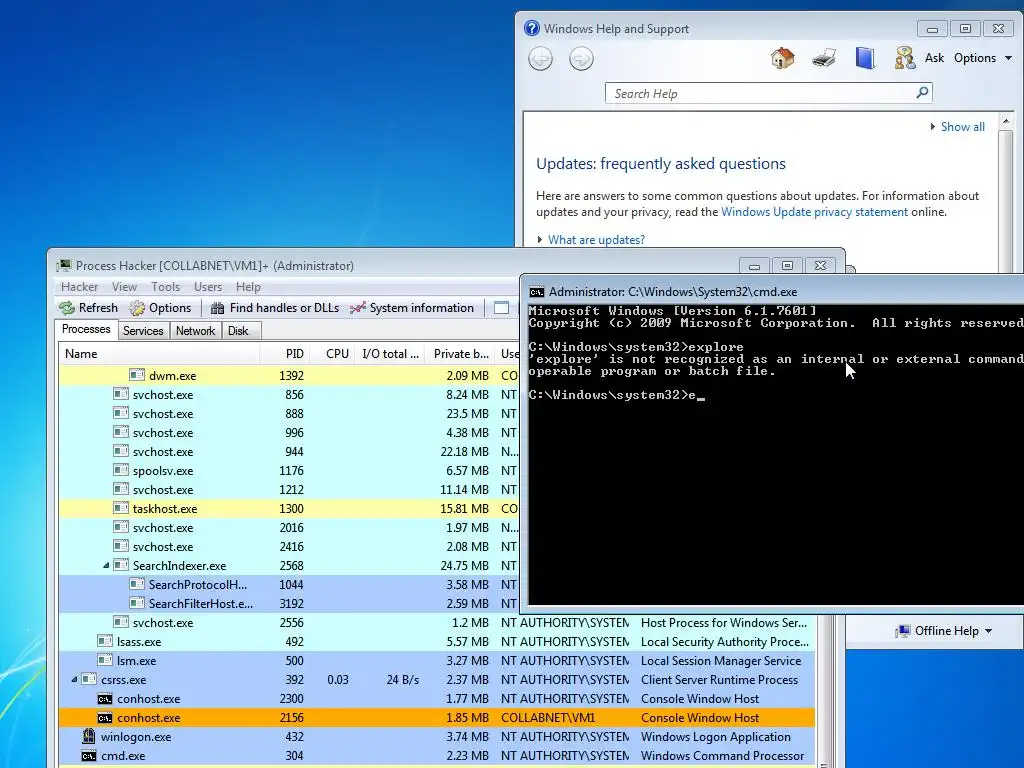Select the Processes tab
Screen dimensions: 1024x768
tap(86, 329)
